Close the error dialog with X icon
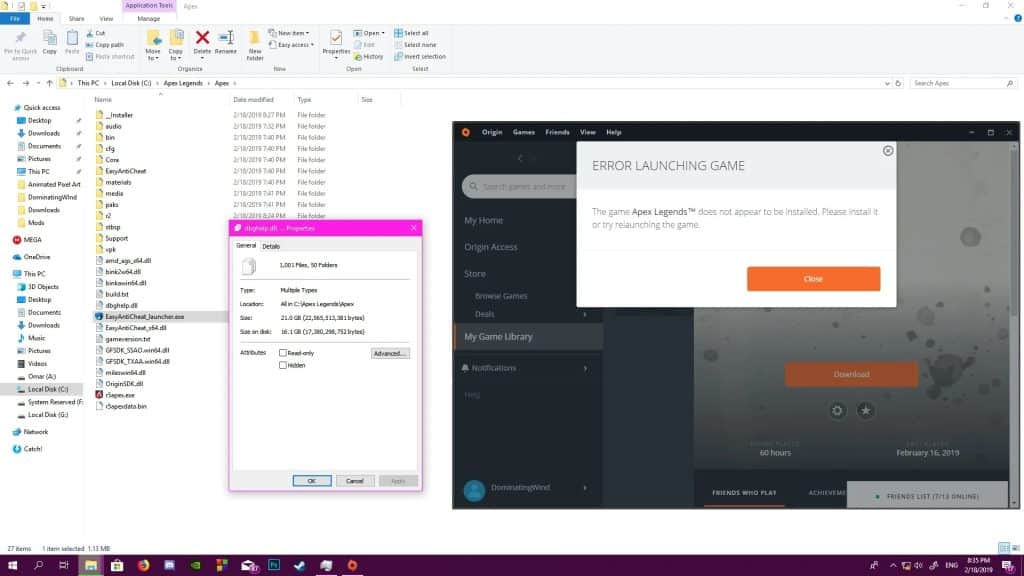 [888, 151]
